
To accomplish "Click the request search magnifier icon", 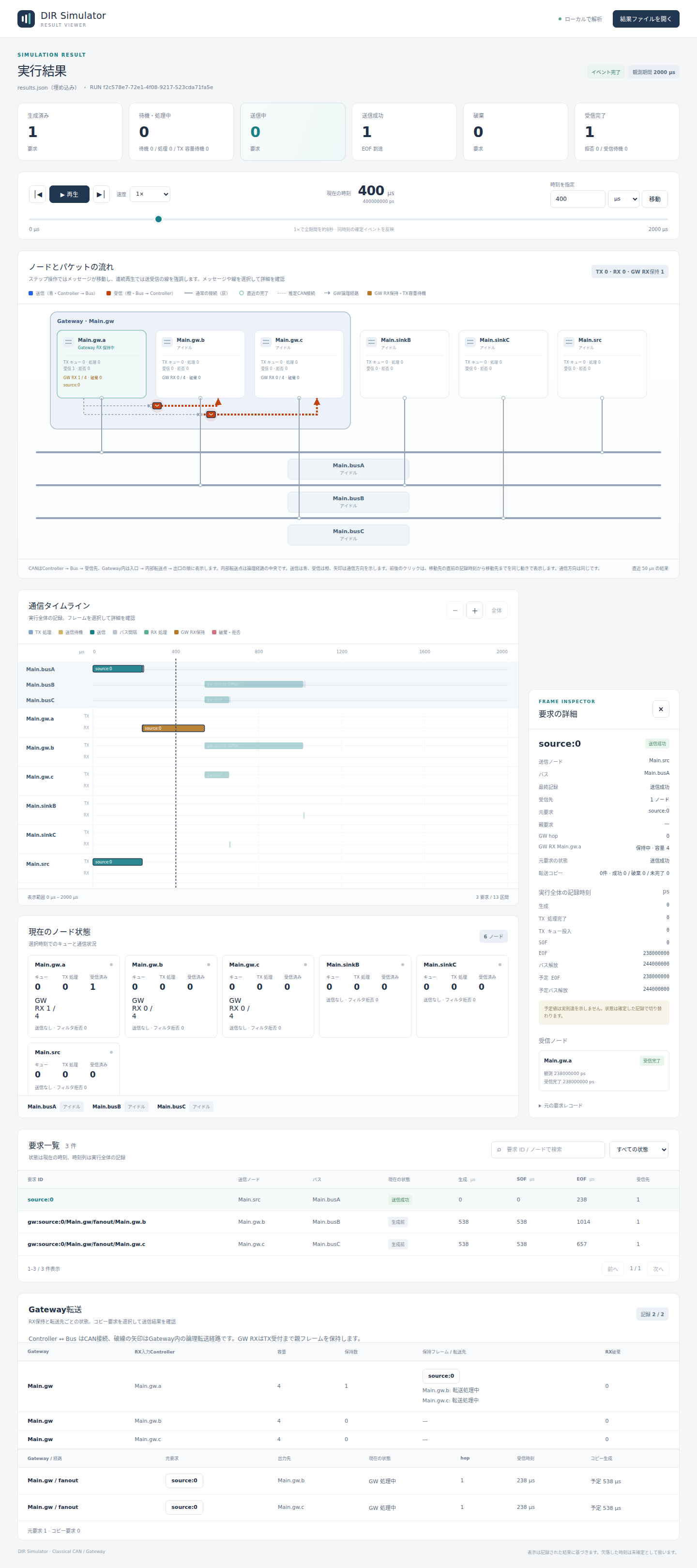I will [x=500, y=1150].
